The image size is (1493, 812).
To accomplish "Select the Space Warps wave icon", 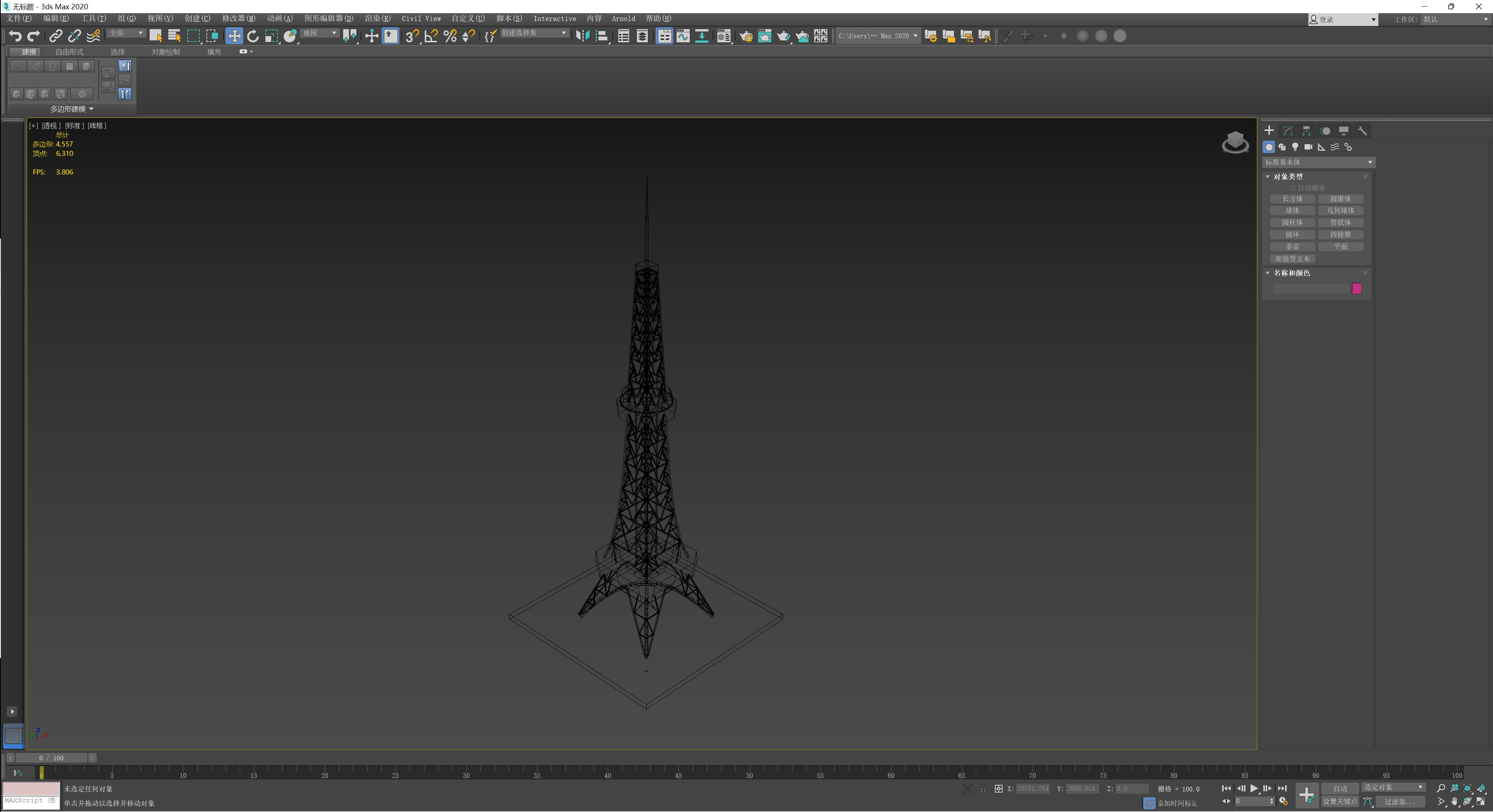I will tap(1335, 147).
